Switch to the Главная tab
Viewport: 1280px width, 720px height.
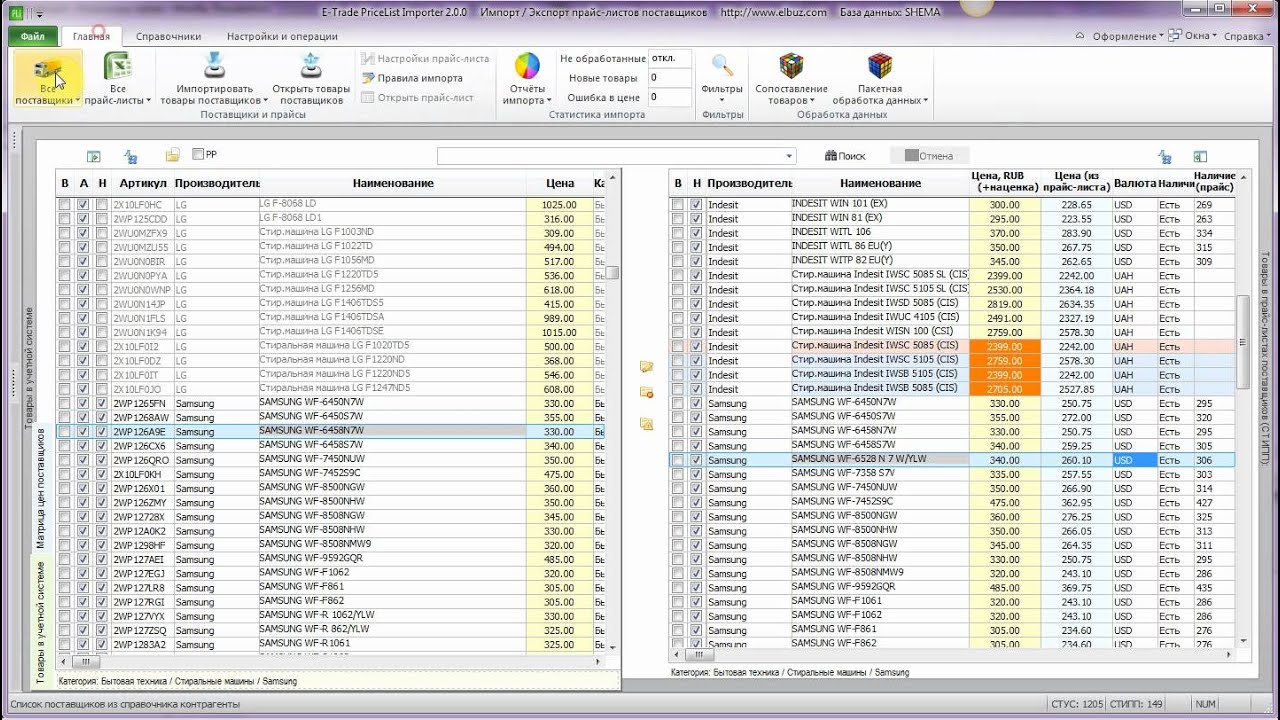(x=91, y=36)
